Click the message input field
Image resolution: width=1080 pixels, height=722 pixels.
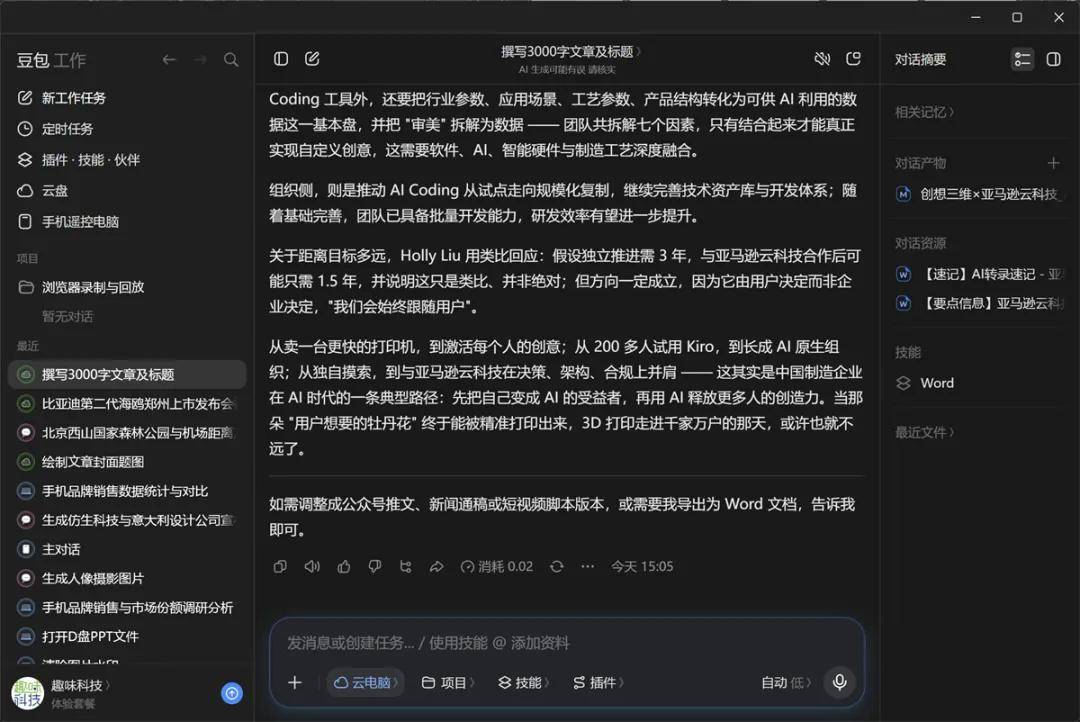pyautogui.click(x=566, y=643)
